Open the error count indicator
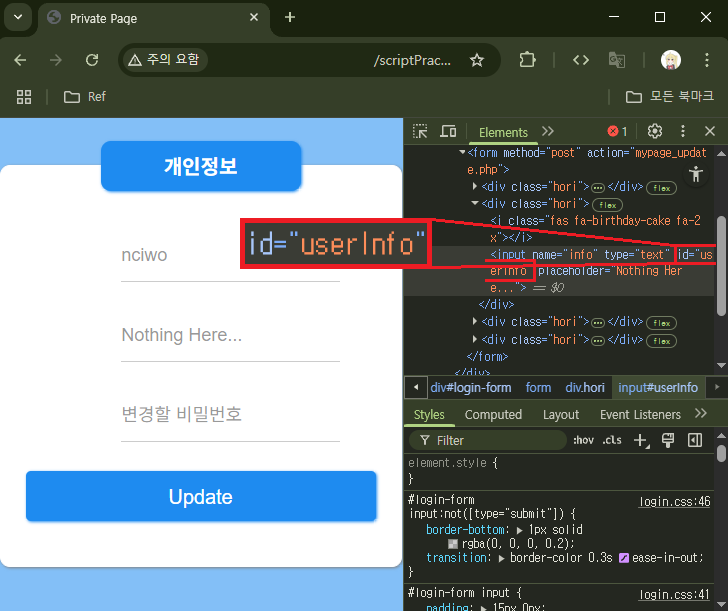 click(618, 131)
